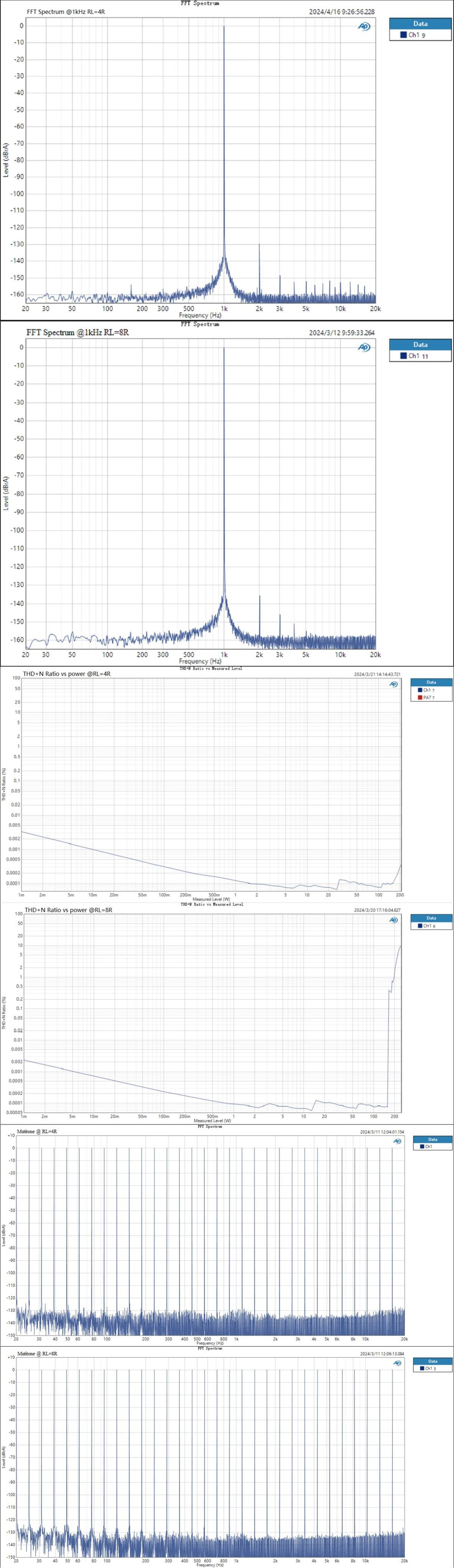The width and height of the screenshot is (454, 1568).
Task: Click the 'THD+N Ratio vs power @RL=8R' title
Action: click(x=69, y=909)
